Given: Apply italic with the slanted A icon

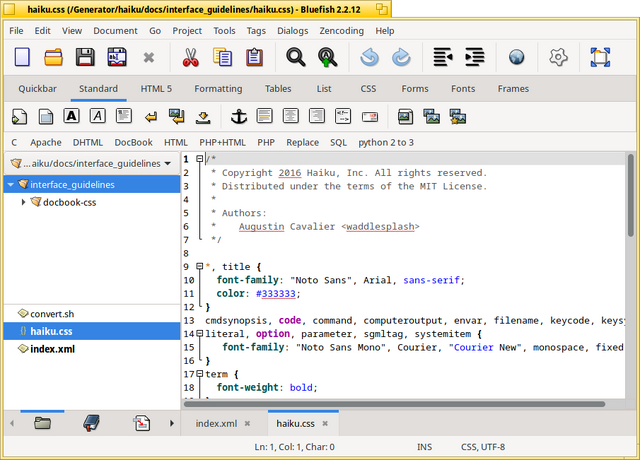Looking at the screenshot, I should (98, 116).
